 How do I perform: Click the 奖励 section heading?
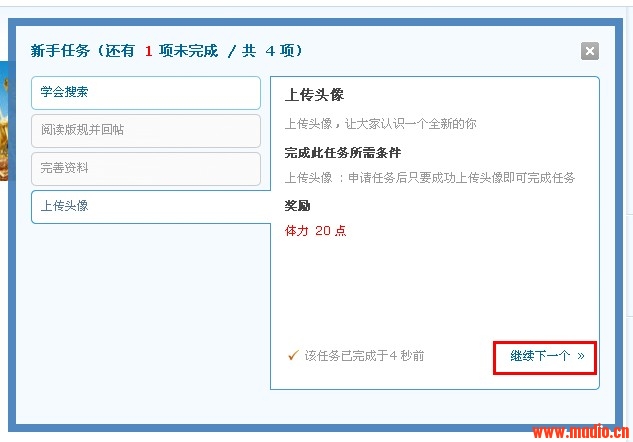tap(297, 206)
